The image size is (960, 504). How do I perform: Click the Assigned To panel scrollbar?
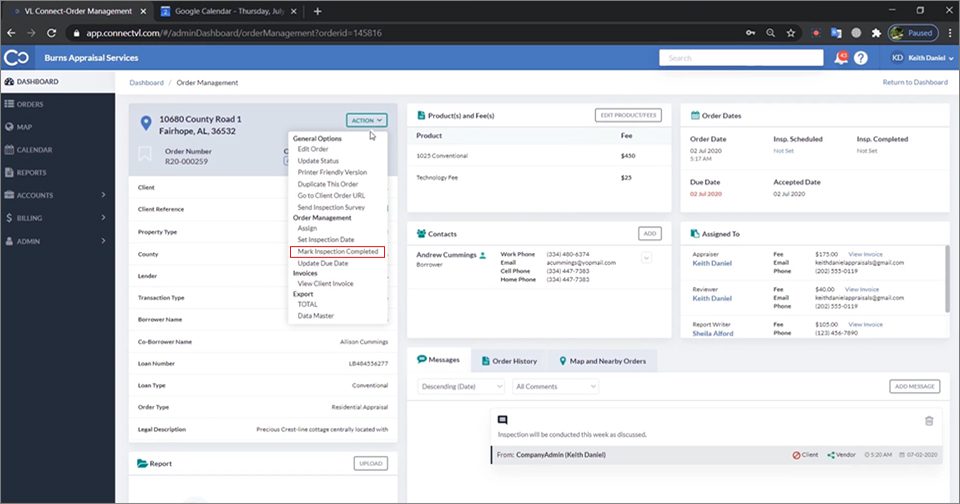[x=948, y=279]
